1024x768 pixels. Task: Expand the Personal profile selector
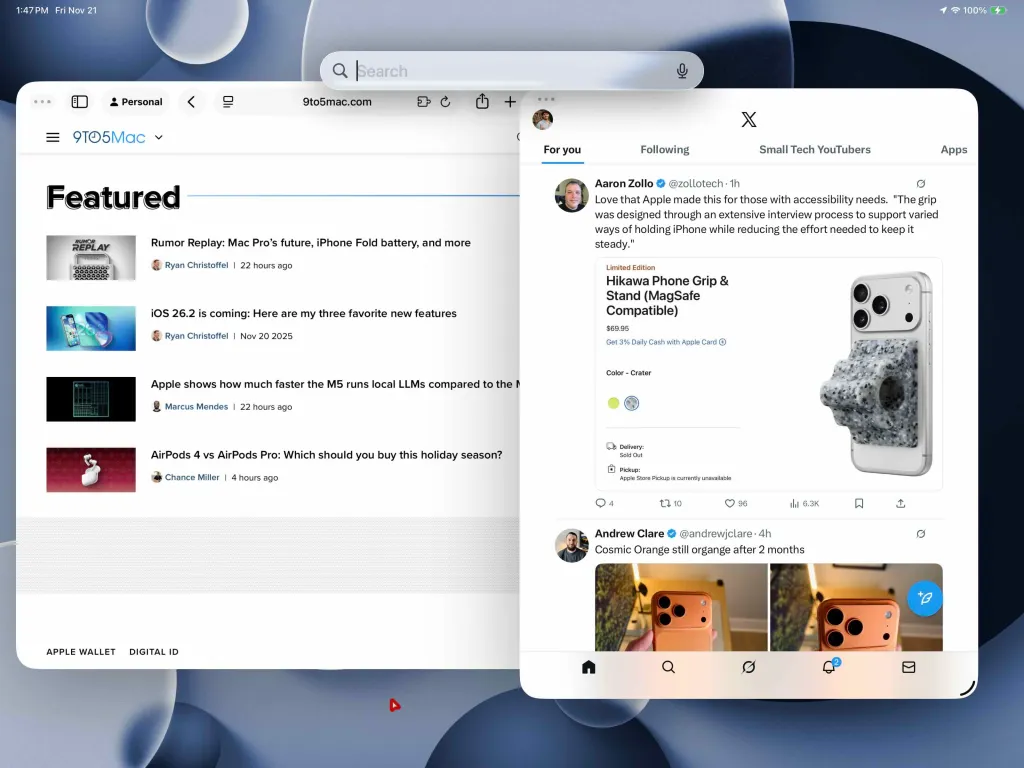coord(136,102)
